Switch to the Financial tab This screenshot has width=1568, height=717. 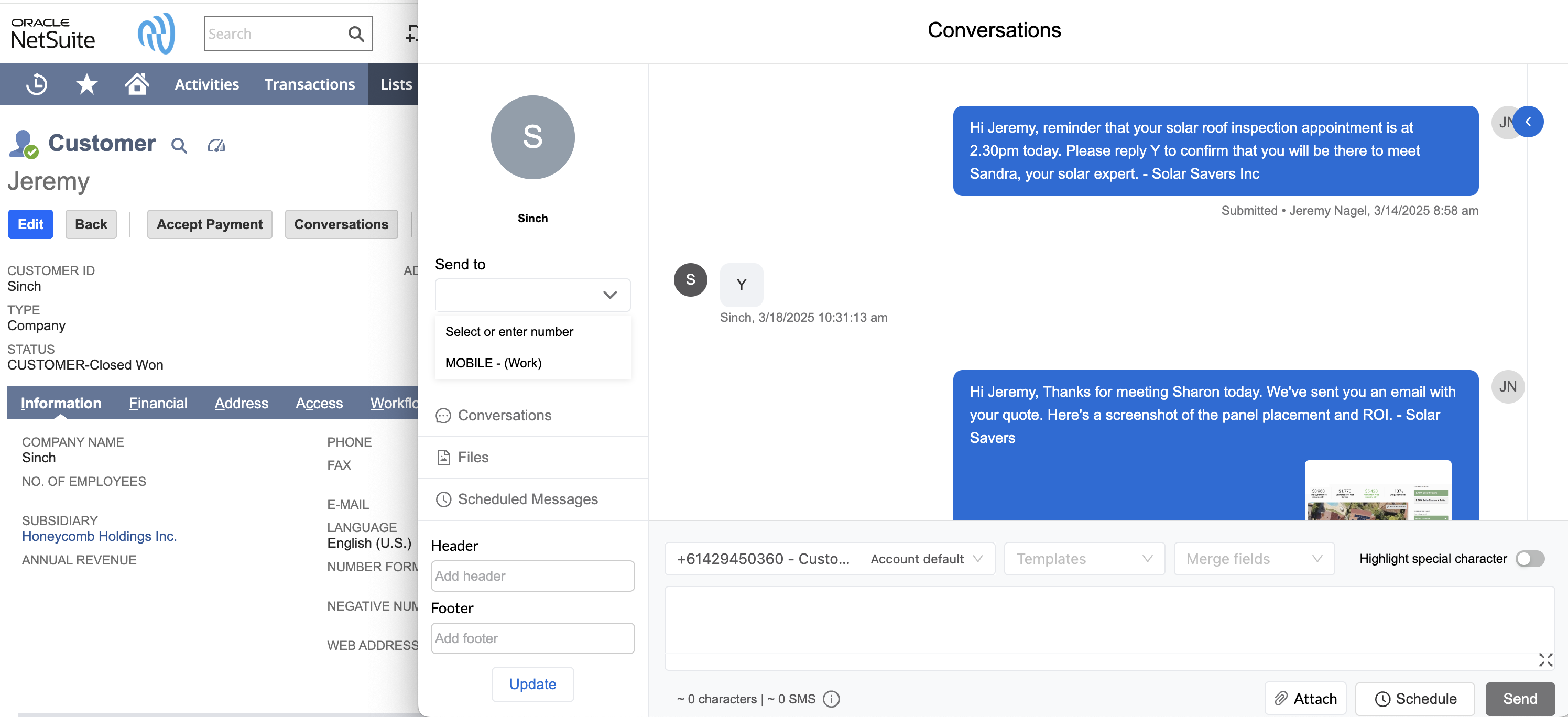pos(158,403)
